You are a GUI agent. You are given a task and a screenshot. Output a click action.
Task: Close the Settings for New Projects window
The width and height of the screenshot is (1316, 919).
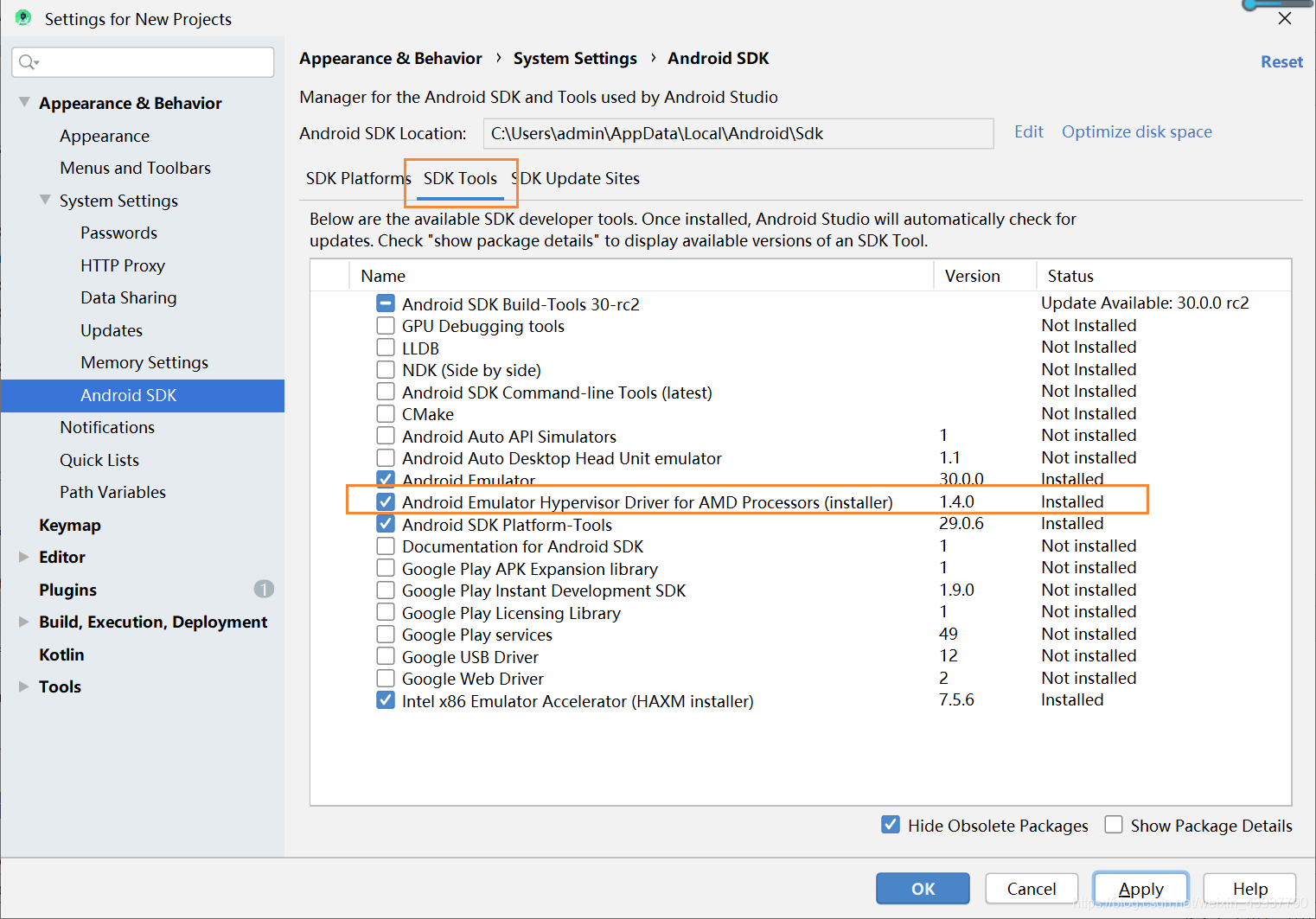tap(1285, 18)
